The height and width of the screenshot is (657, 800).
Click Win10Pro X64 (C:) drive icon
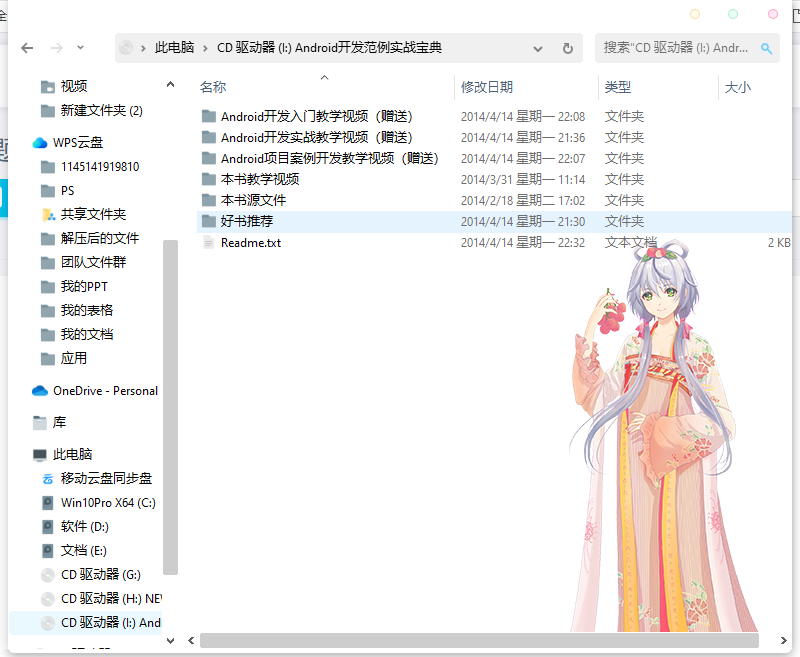47,503
